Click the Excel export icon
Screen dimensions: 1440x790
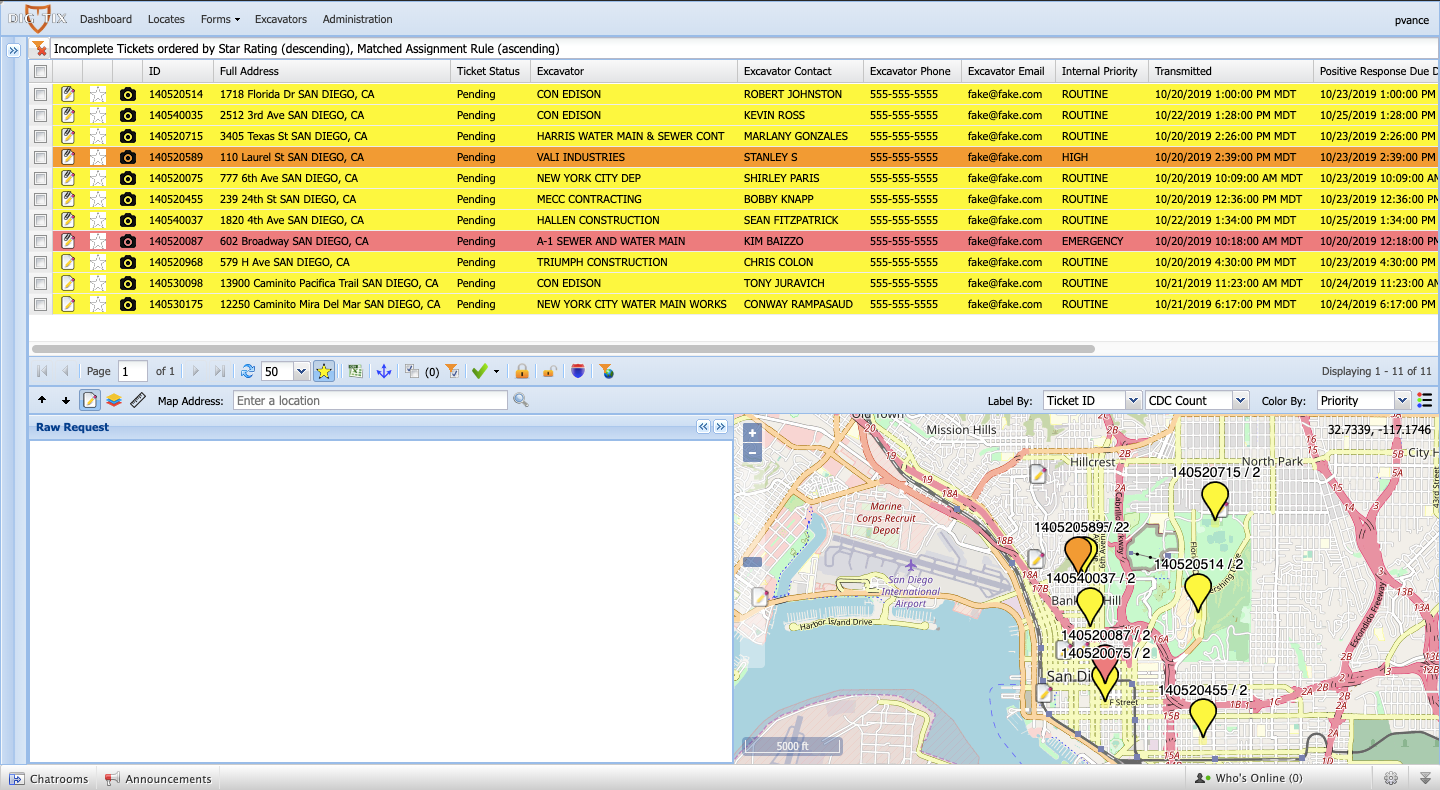[x=355, y=371]
